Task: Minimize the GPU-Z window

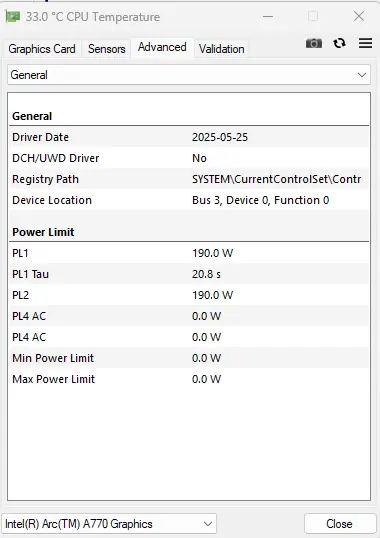Action: tap(268, 16)
